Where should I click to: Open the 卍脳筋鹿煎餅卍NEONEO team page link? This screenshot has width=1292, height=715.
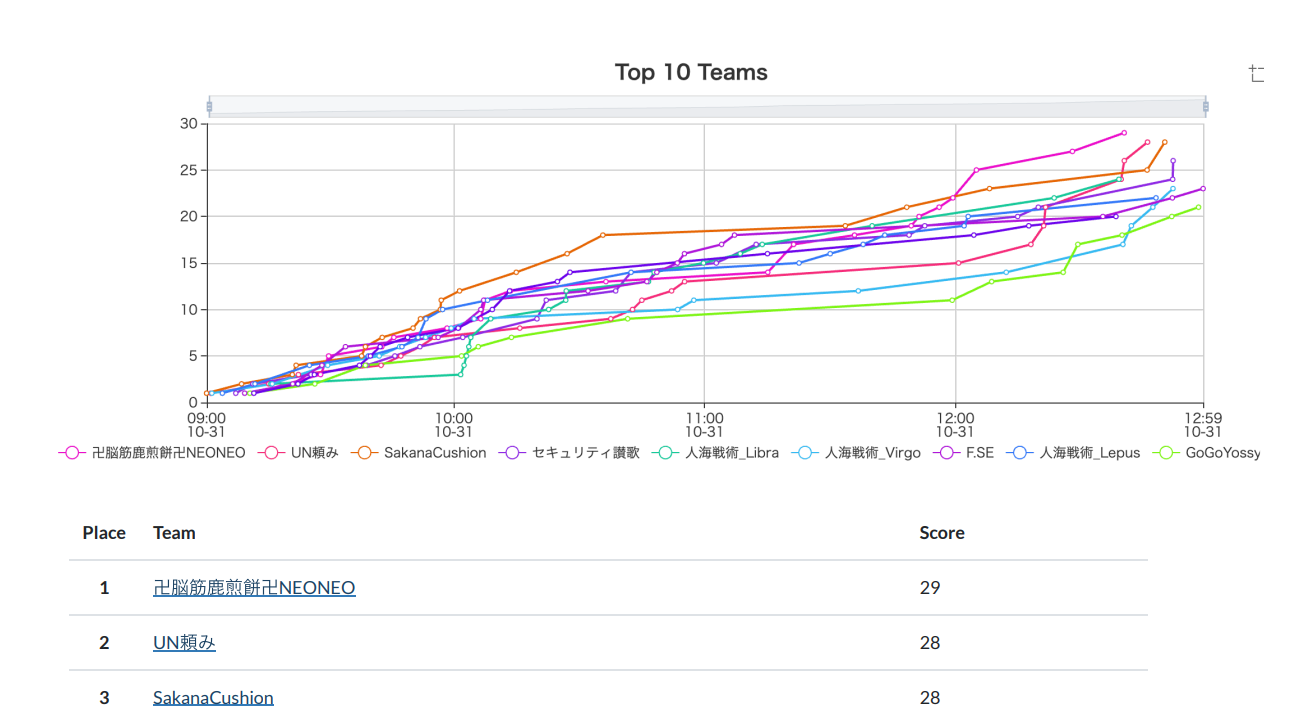tap(254, 587)
